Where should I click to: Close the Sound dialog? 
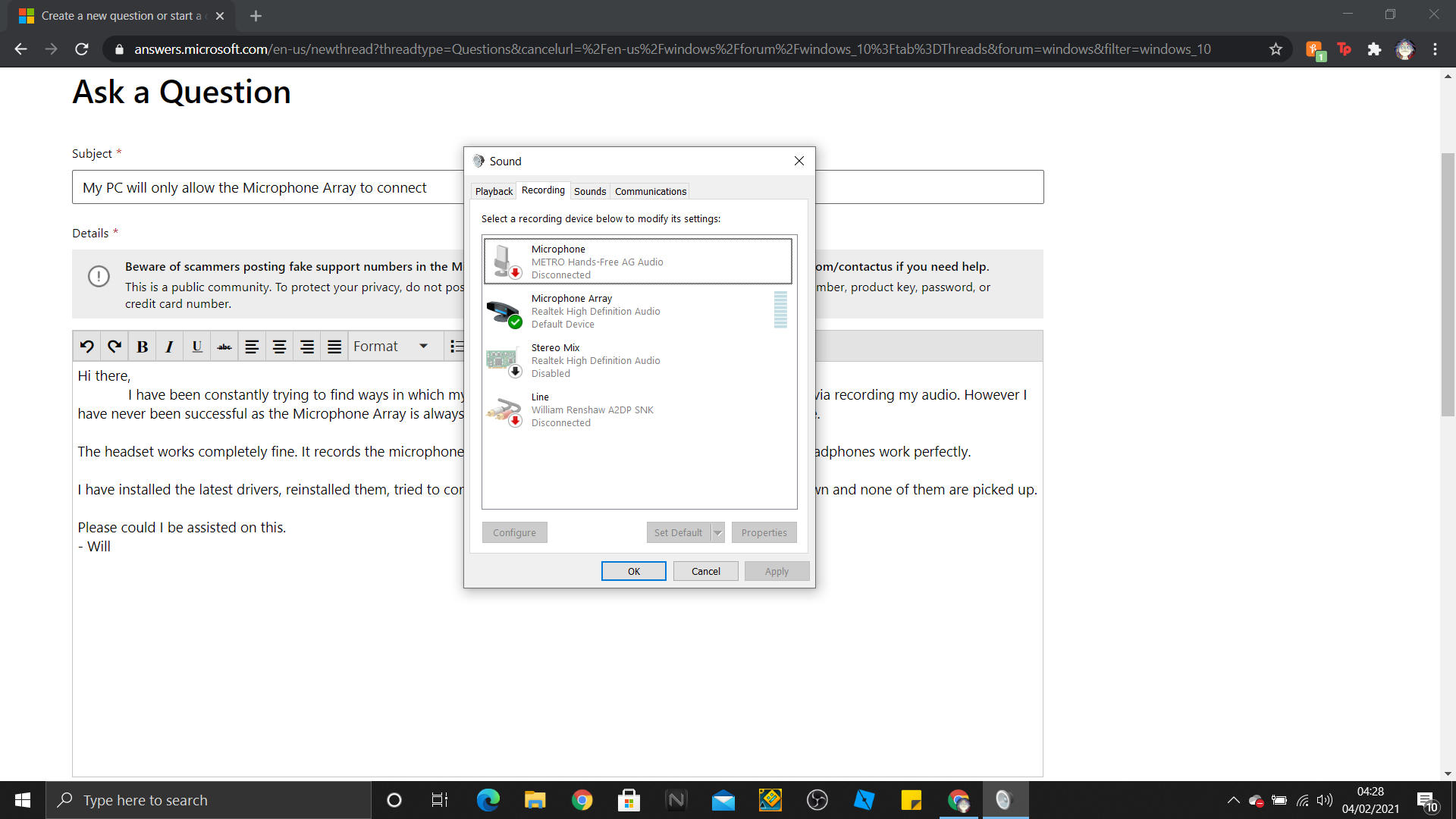[x=799, y=161]
